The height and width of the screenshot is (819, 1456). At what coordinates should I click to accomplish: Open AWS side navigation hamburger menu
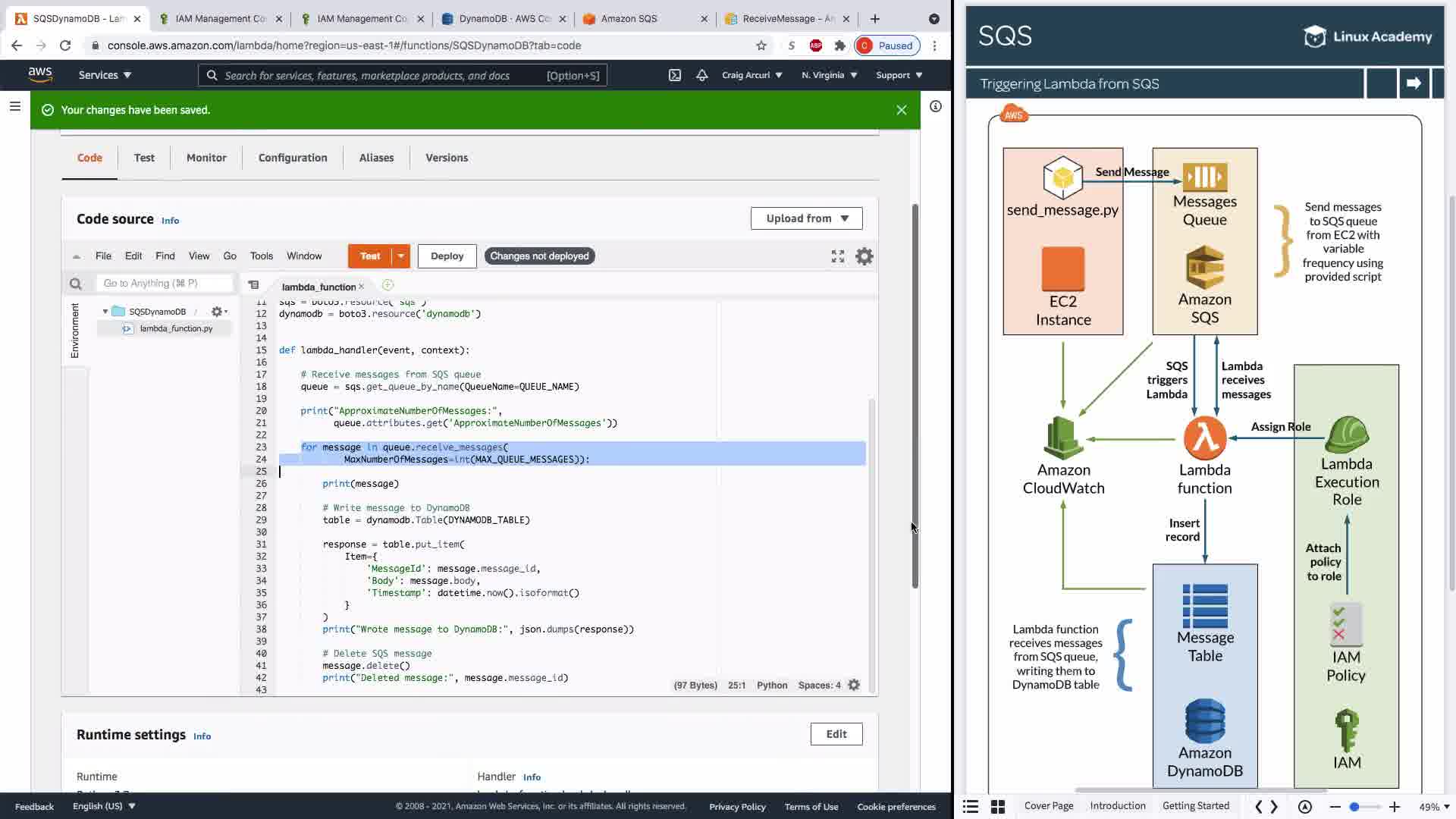click(x=14, y=107)
